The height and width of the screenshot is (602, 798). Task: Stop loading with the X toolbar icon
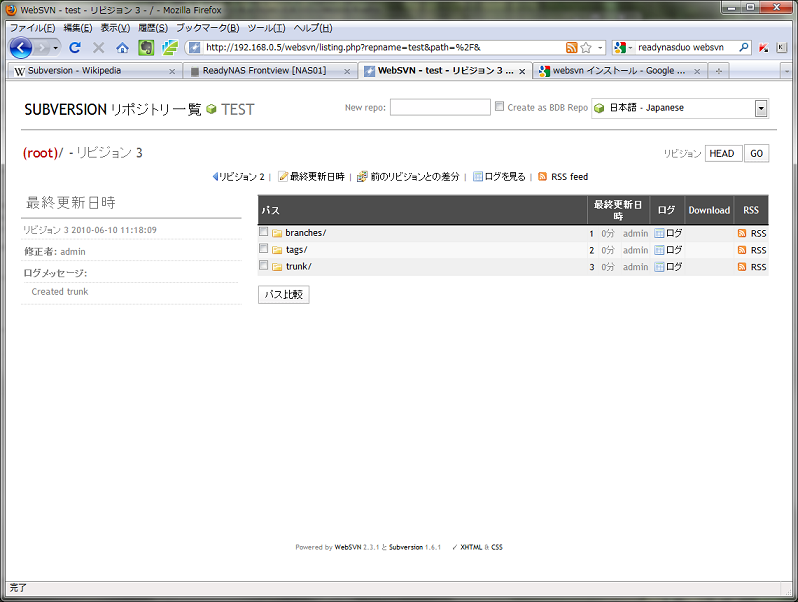99,48
